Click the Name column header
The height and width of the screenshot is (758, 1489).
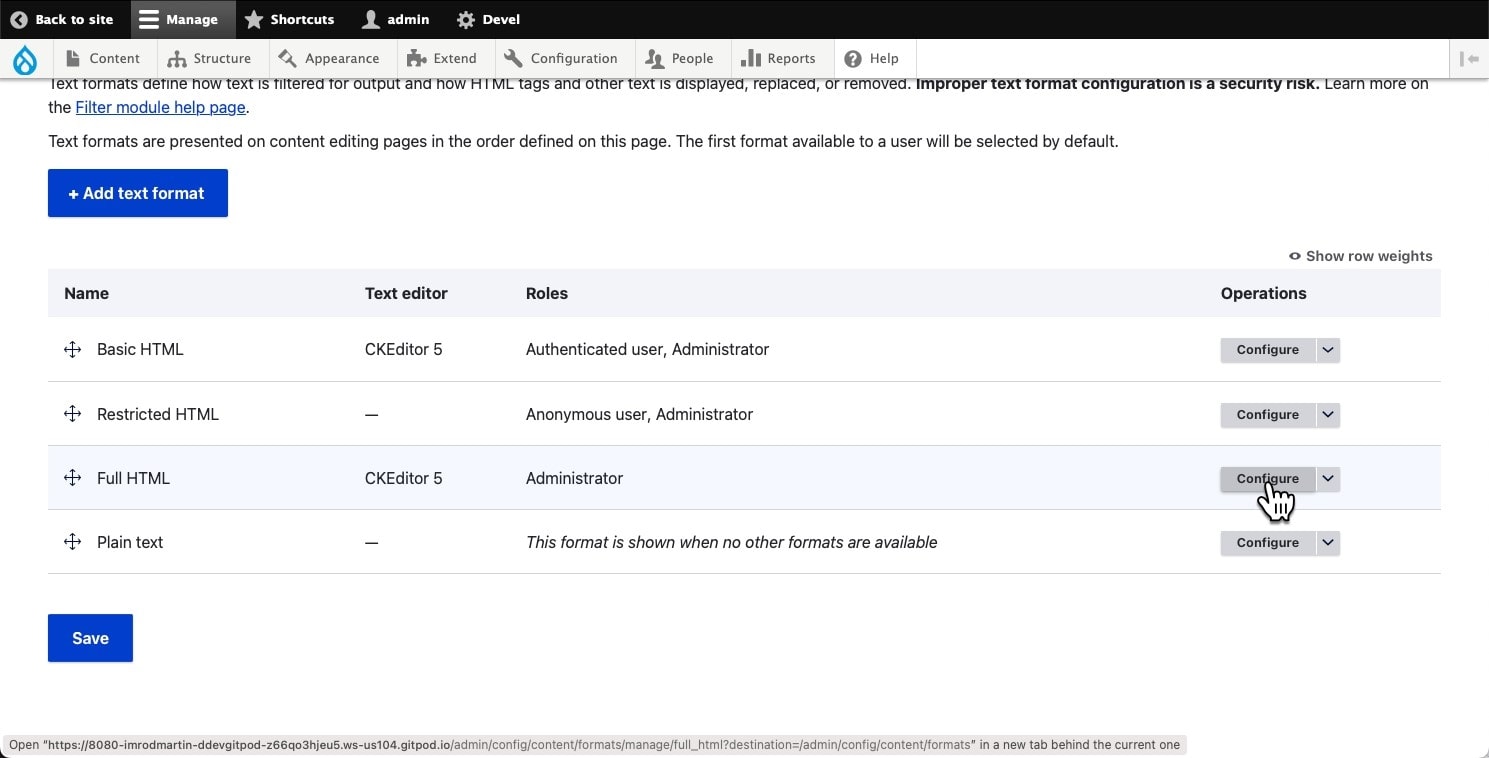tap(86, 293)
